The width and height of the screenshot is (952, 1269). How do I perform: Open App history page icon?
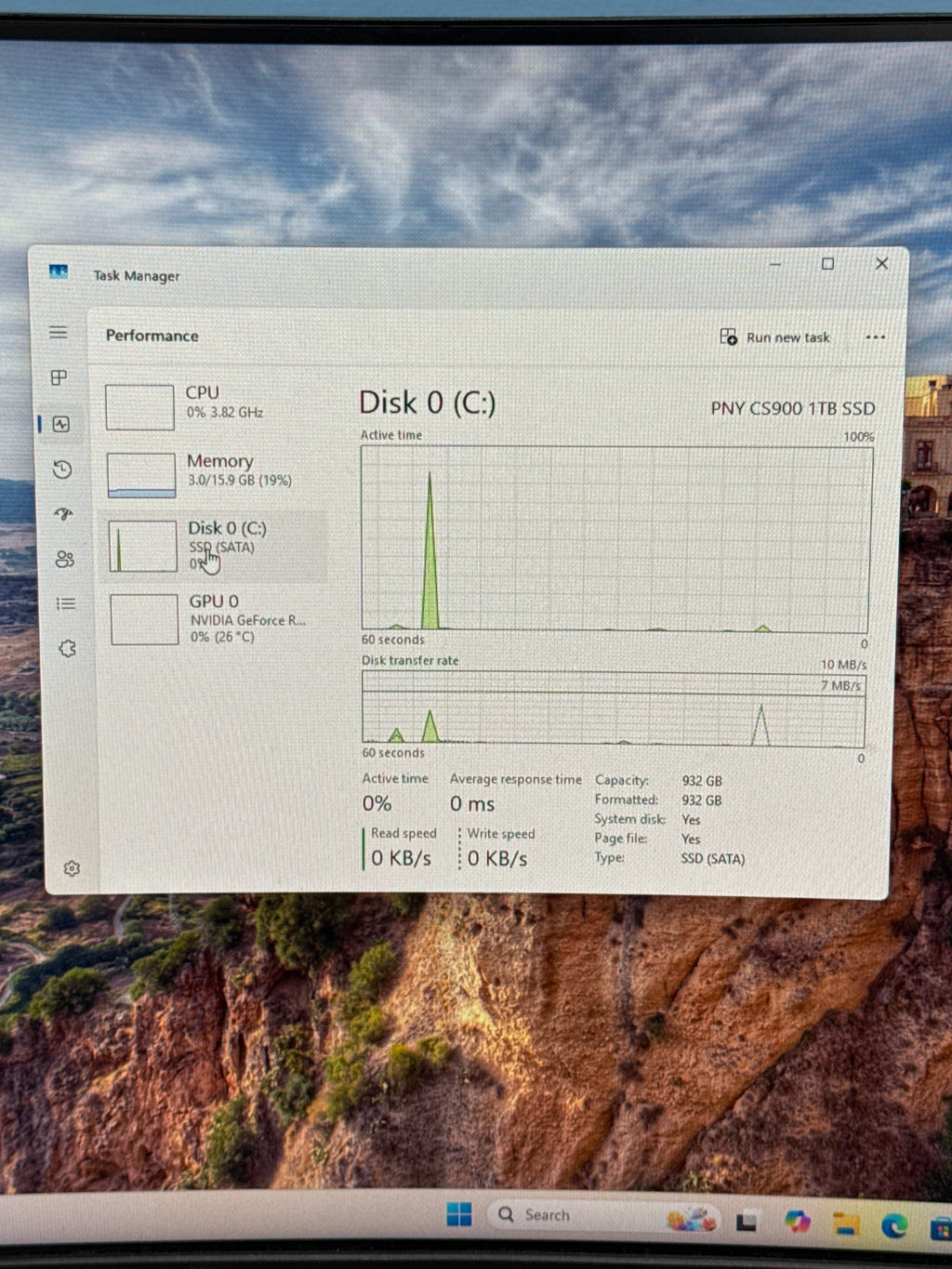tap(62, 469)
